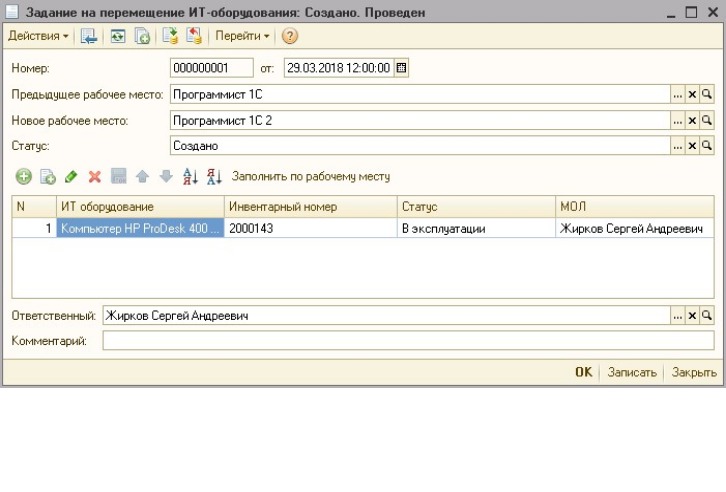
Task: Open help with the question mark icon
Action: pos(290,36)
